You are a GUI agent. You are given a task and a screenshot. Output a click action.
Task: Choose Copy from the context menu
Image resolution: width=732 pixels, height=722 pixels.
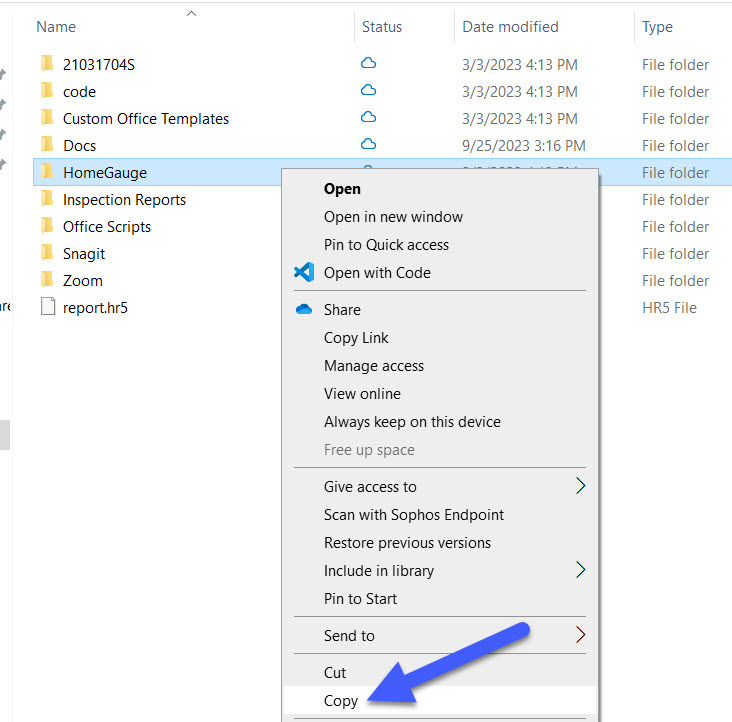point(341,701)
